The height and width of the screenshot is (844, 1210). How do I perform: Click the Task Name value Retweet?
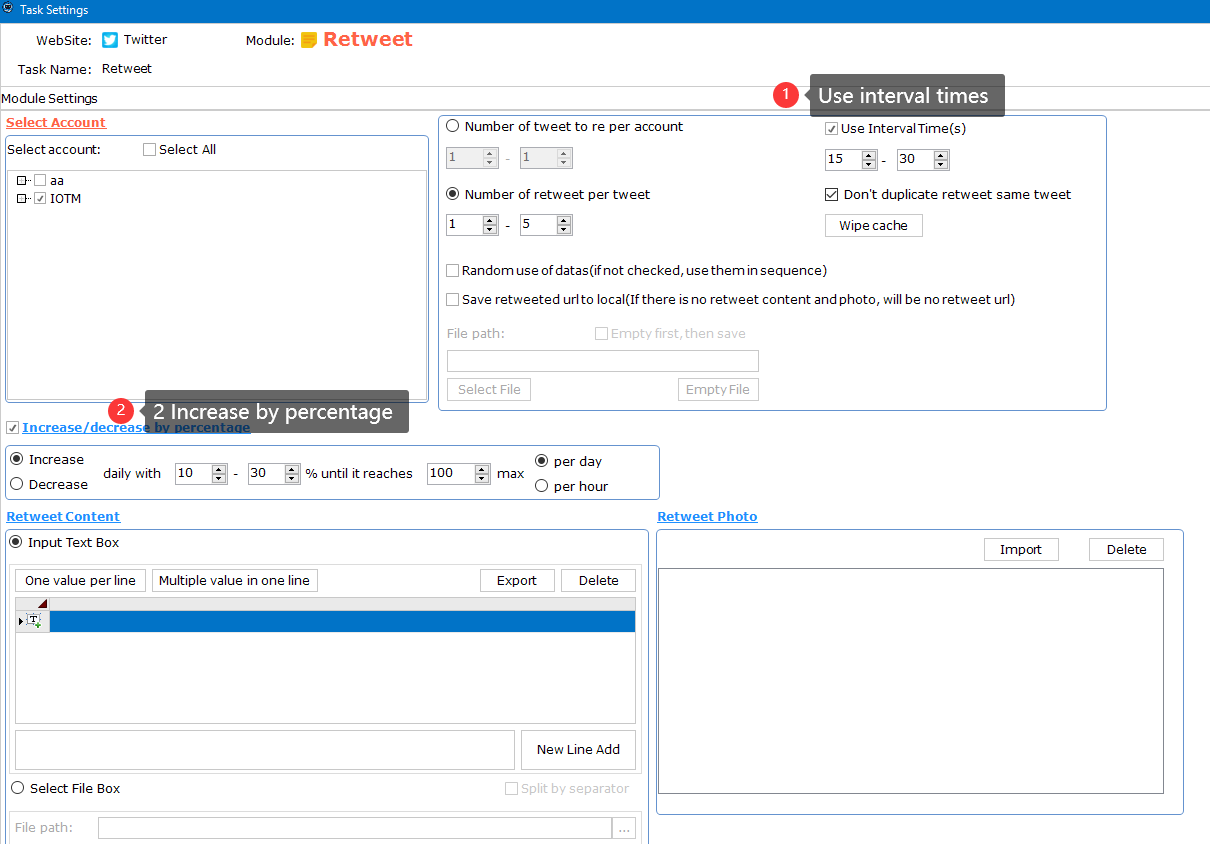click(127, 69)
